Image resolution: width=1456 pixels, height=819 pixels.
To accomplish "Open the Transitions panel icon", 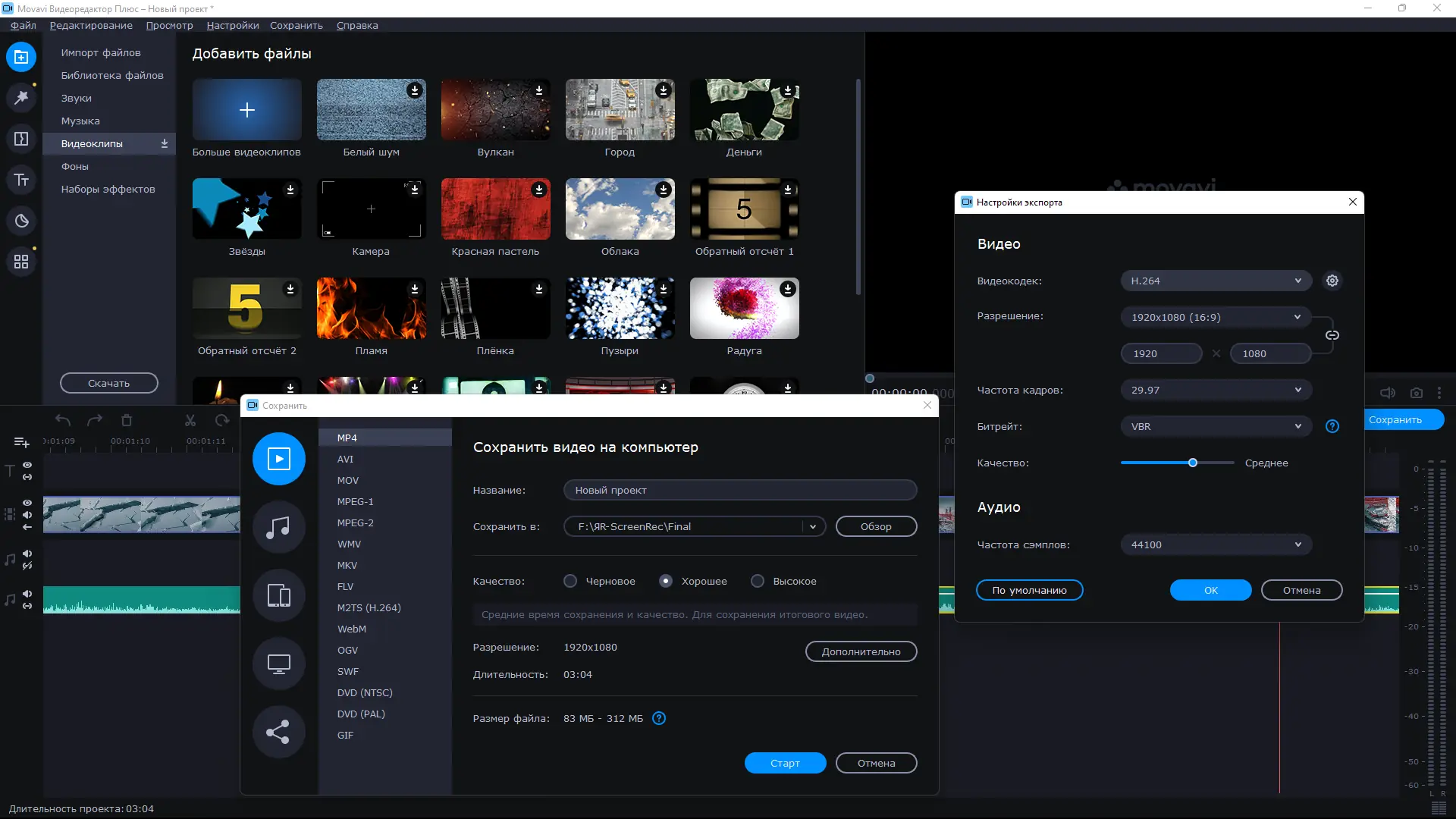I will 21,139.
